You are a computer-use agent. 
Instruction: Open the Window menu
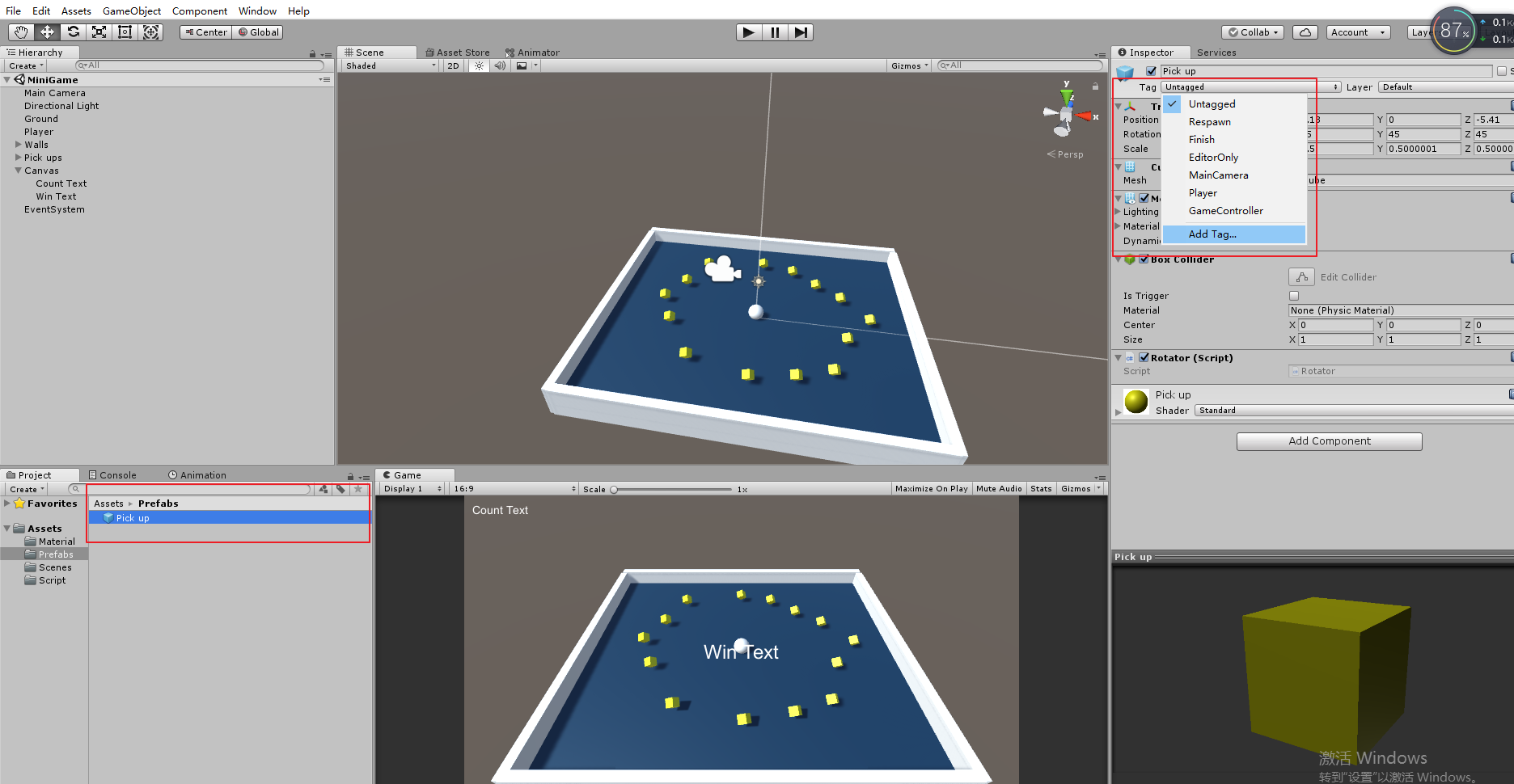(257, 11)
